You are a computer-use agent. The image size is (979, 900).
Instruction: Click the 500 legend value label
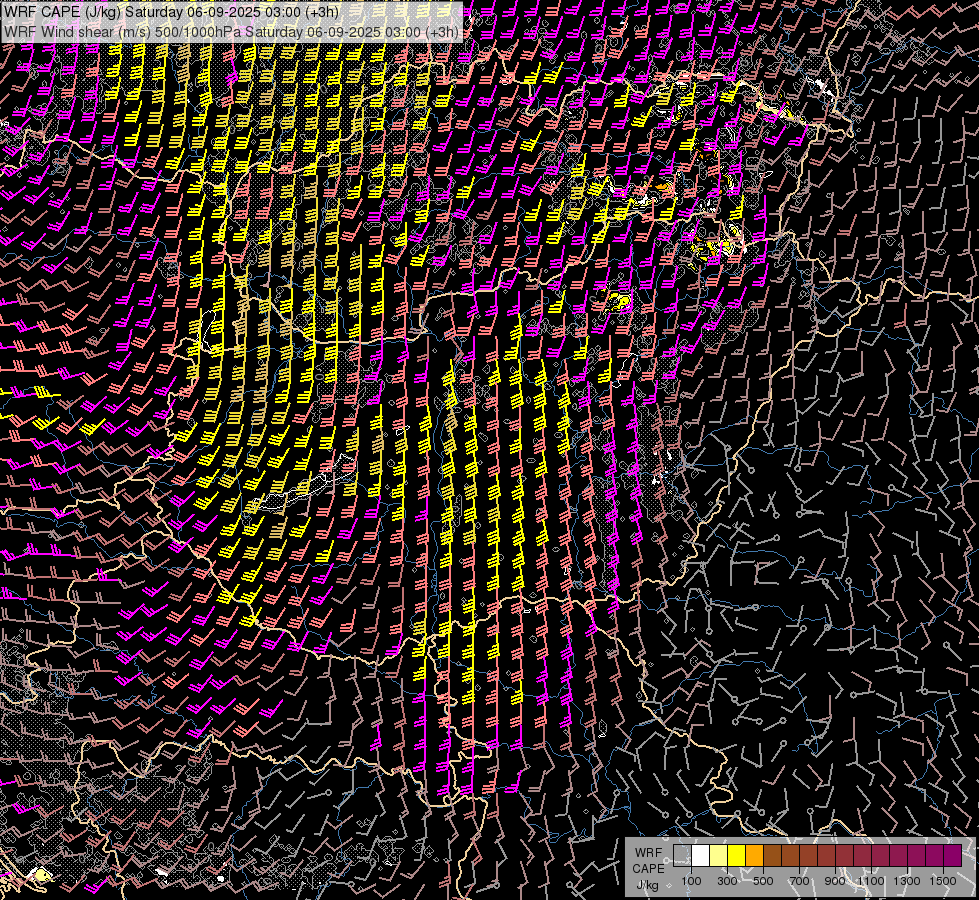tap(763, 881)
